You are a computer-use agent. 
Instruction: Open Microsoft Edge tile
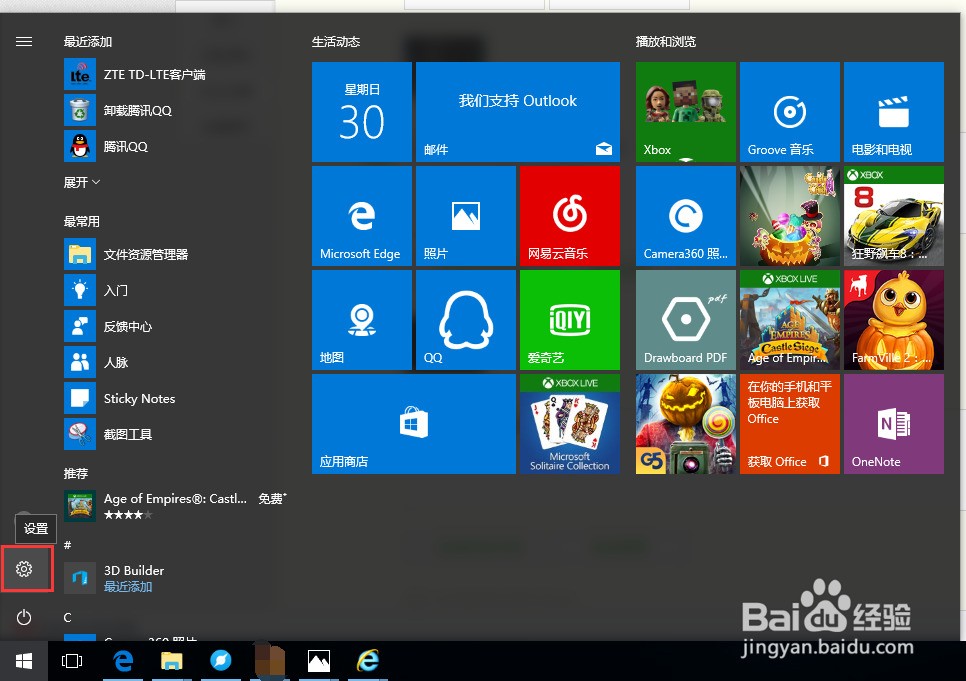coord(362,216)
